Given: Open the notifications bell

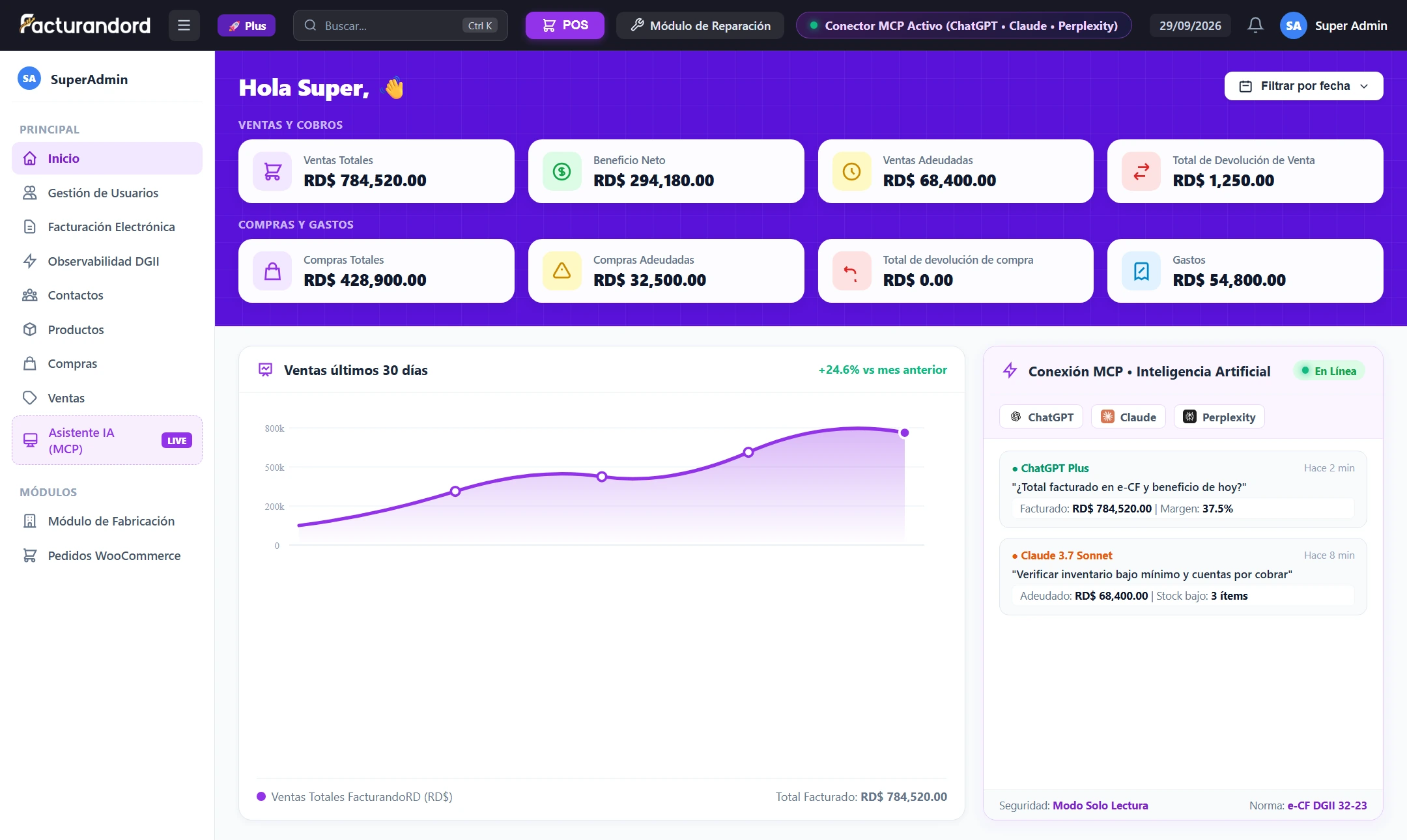Looking at the screenshot, I should [x=1255, y=25].
